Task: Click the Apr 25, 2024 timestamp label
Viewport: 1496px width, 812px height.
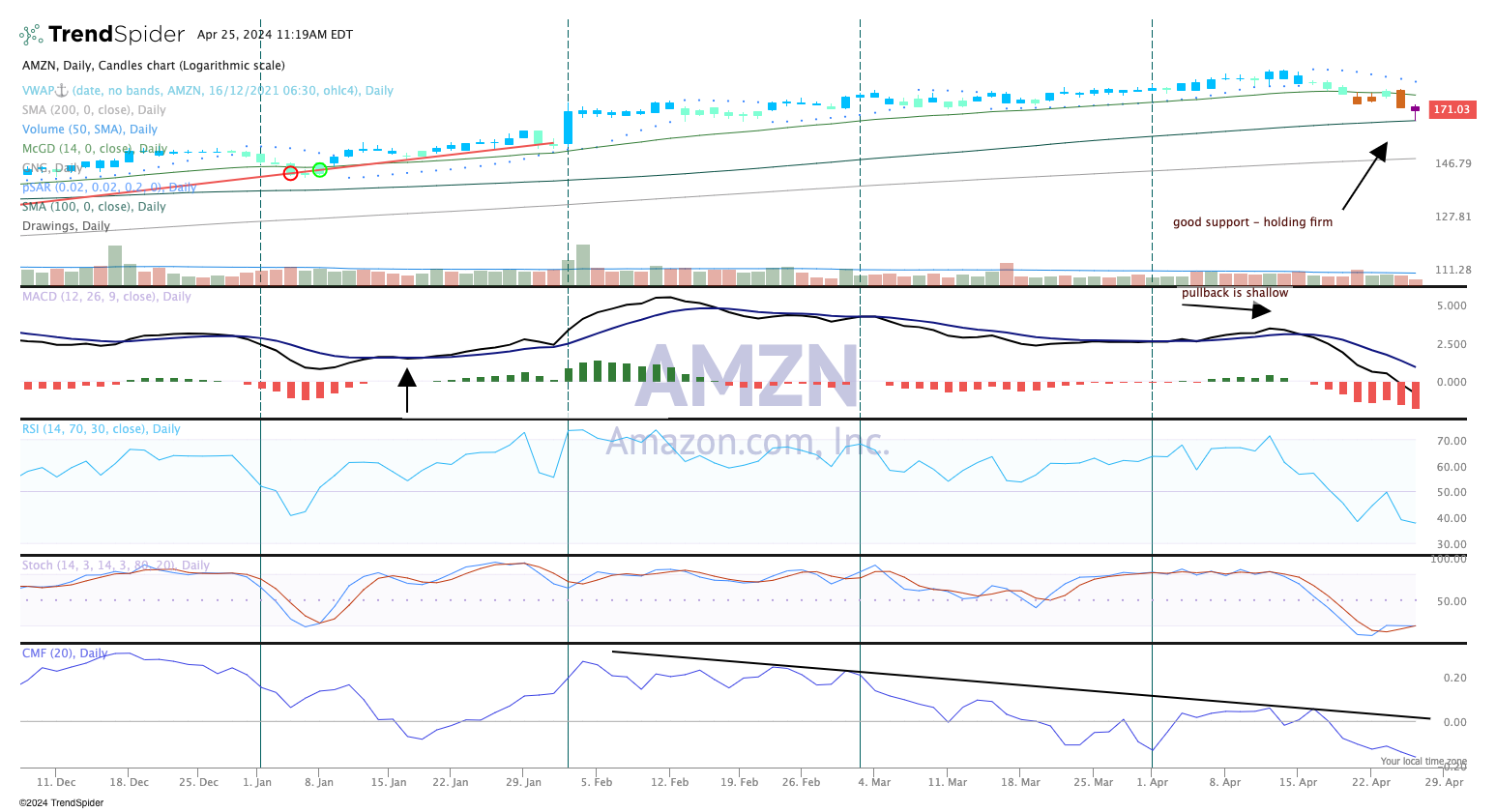Action: [x=273, y=34]
